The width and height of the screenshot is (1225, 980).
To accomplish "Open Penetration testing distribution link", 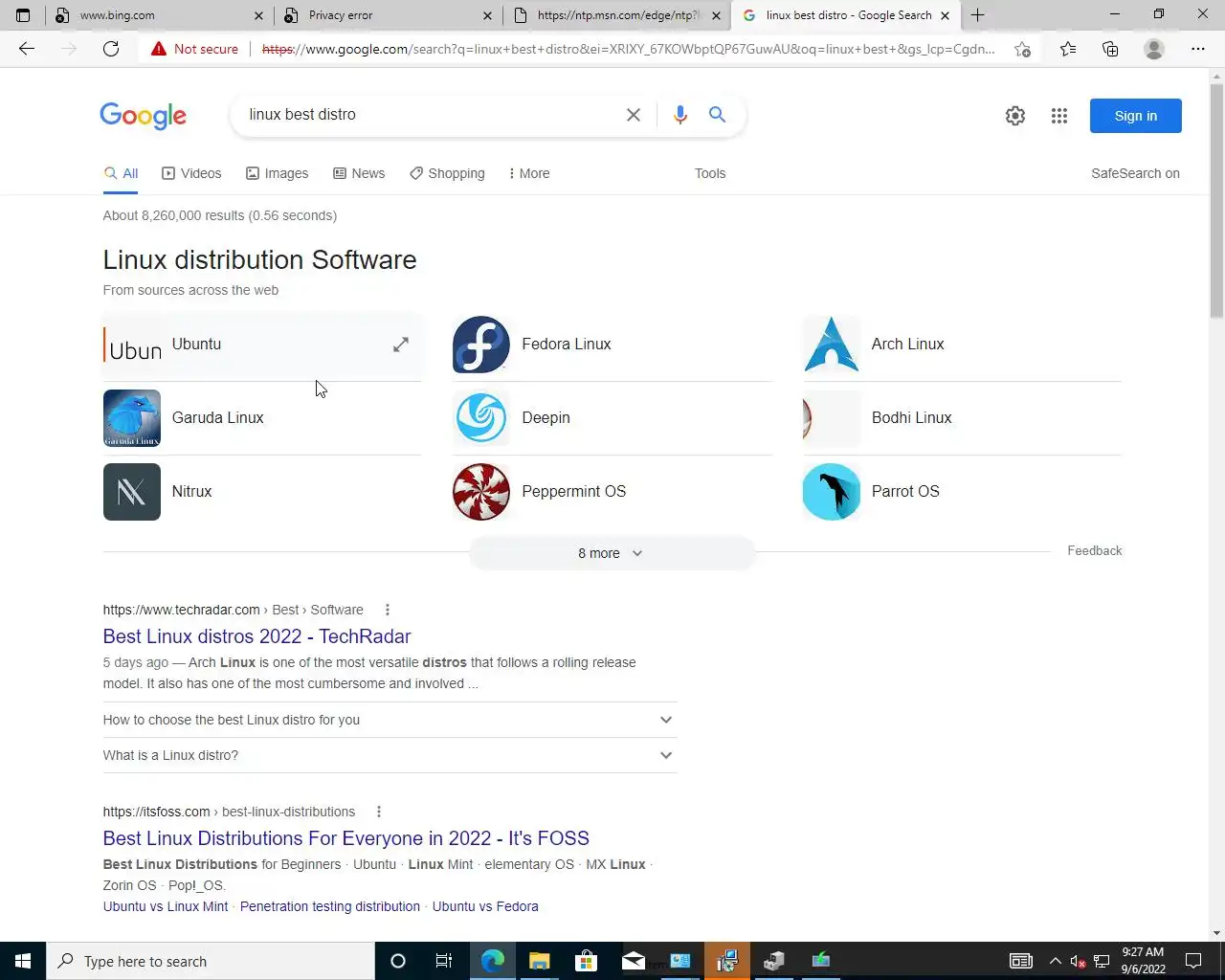I will pyautogui.click(x=330, y=906).
